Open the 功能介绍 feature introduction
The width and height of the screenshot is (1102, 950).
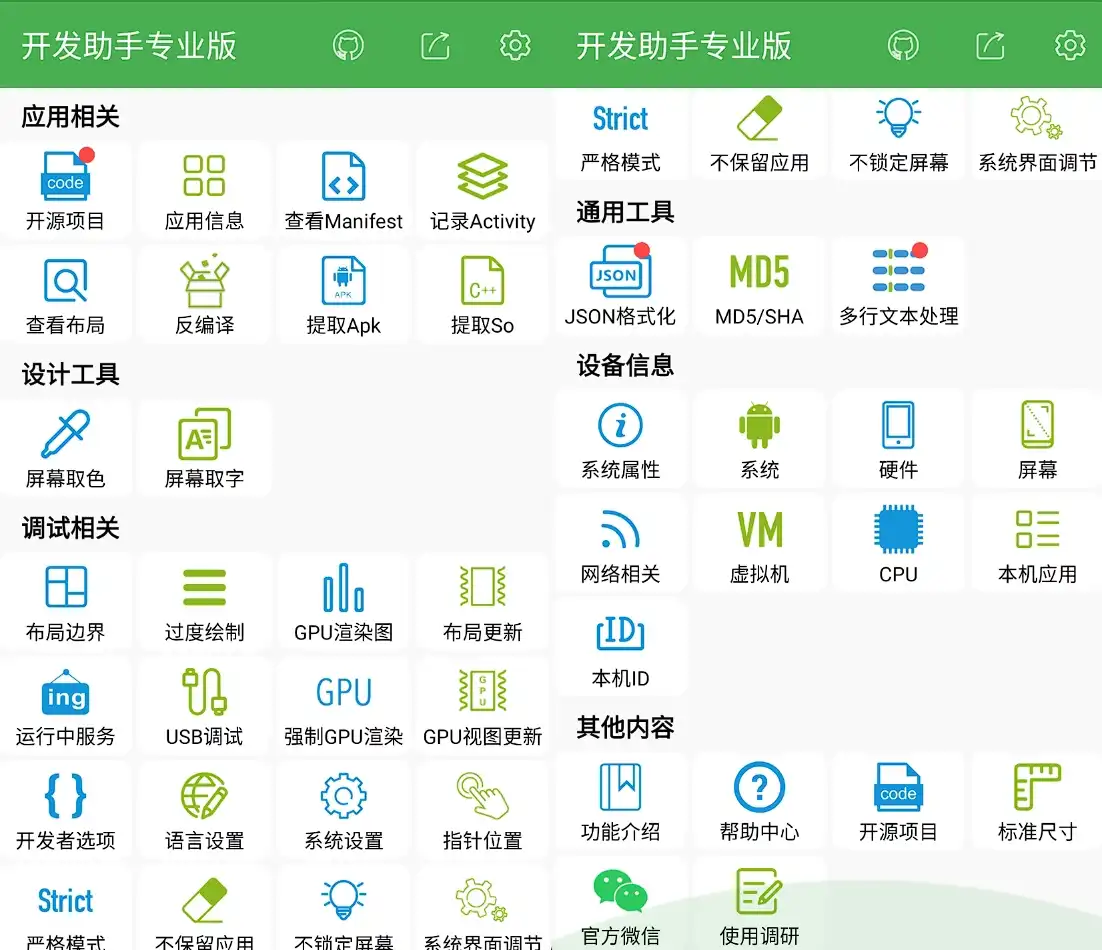point(621,802)
